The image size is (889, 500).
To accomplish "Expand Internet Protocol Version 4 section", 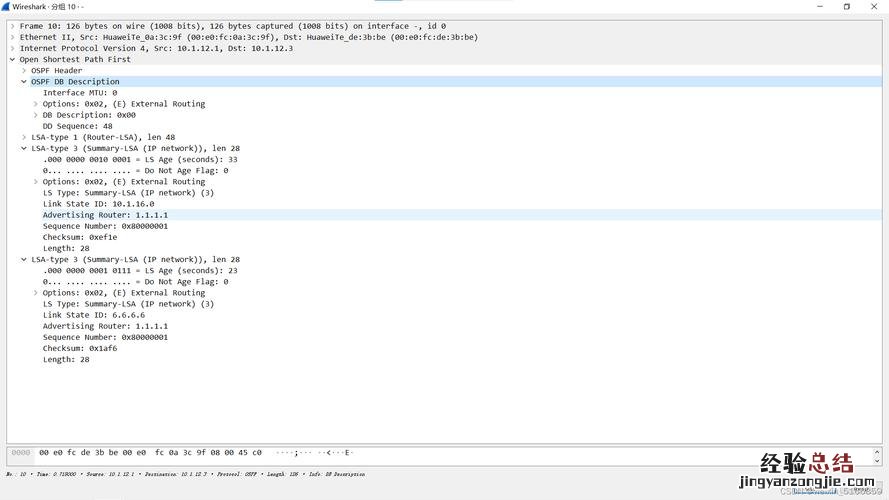I will coord(12,48).
